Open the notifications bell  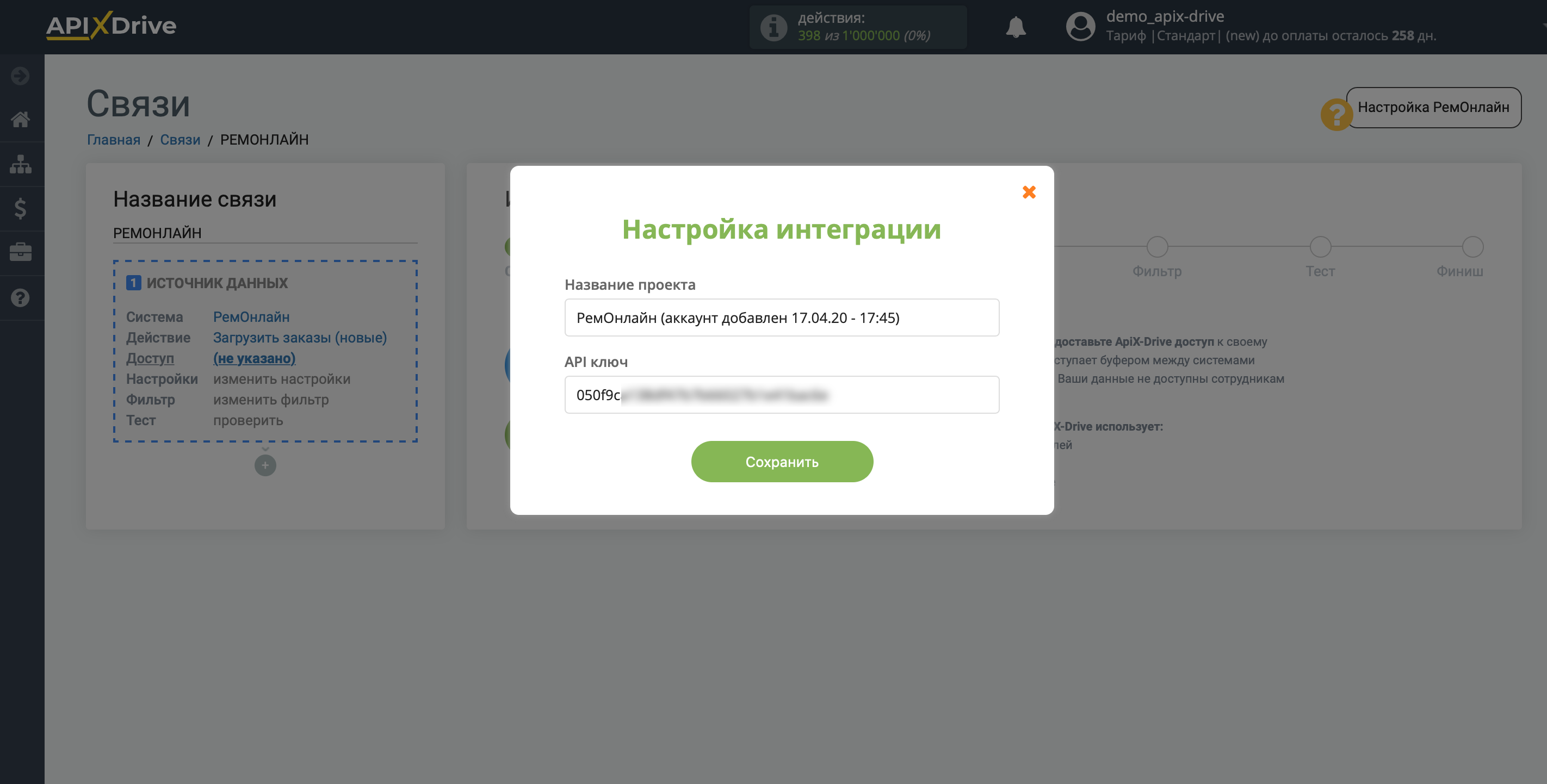pyautogui.click(x=1016, y=27)
